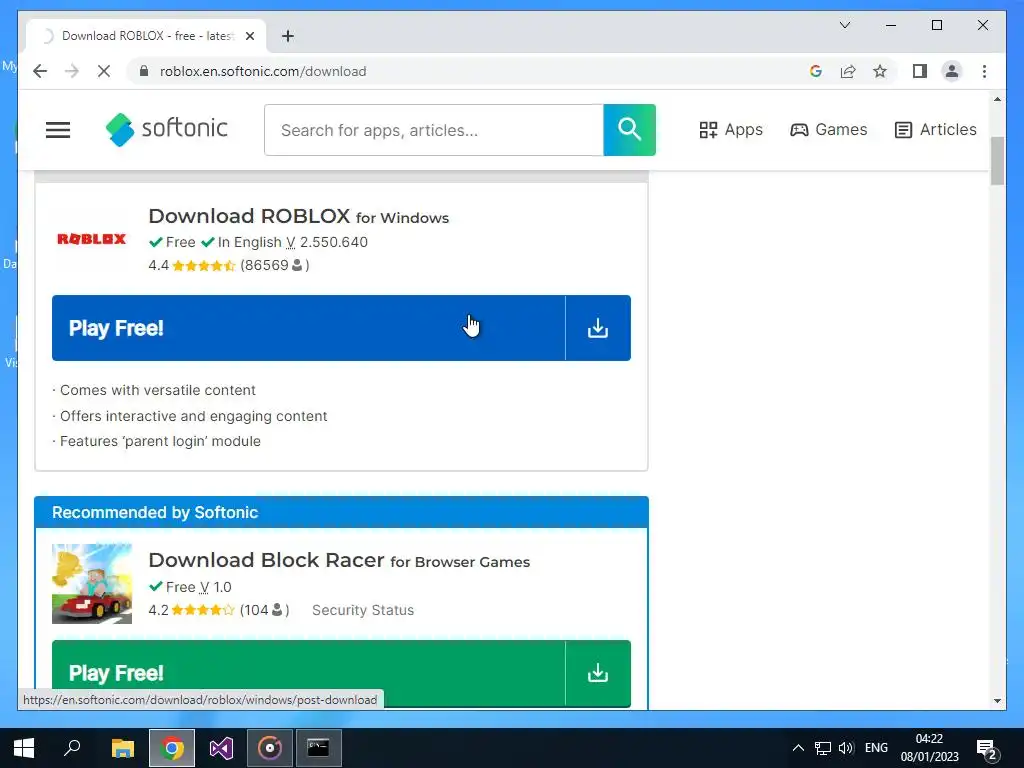
Task: Click ROBLOX star rating
Action: [203, 266]
